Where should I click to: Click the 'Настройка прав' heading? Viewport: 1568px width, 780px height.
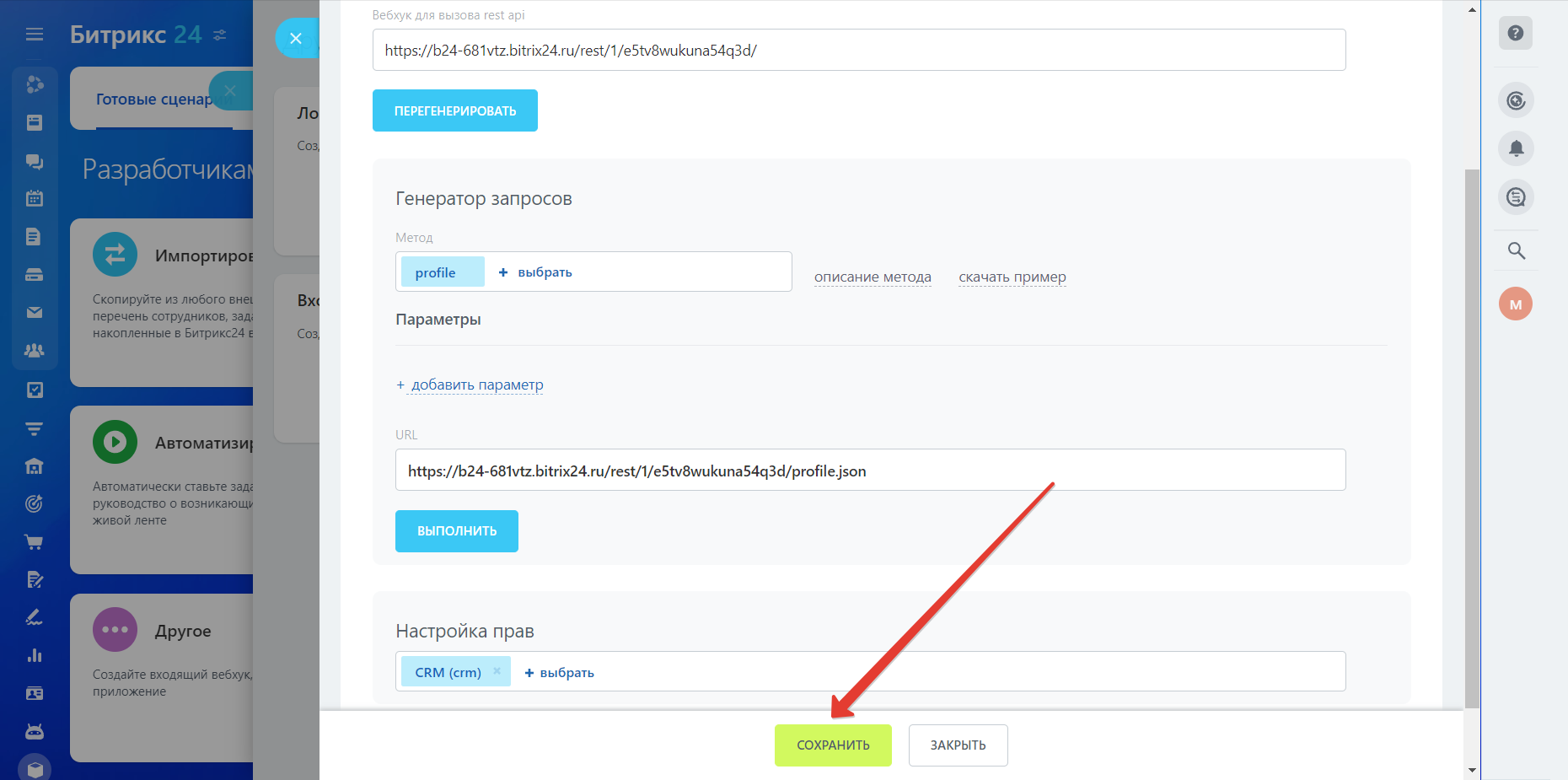(464, 632)
